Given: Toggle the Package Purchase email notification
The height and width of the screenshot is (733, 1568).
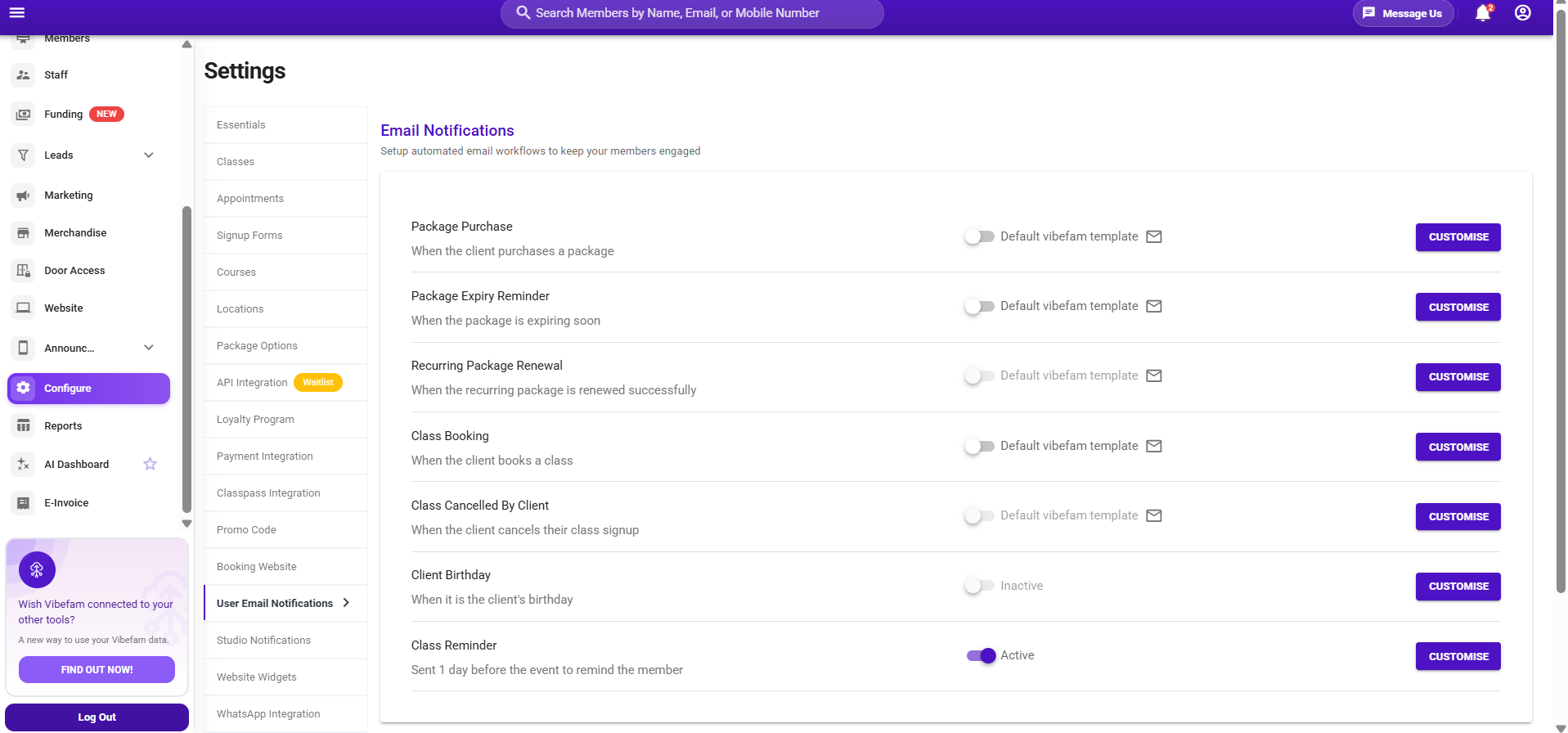Looking at the screenshot, I should tap(979, 236).
